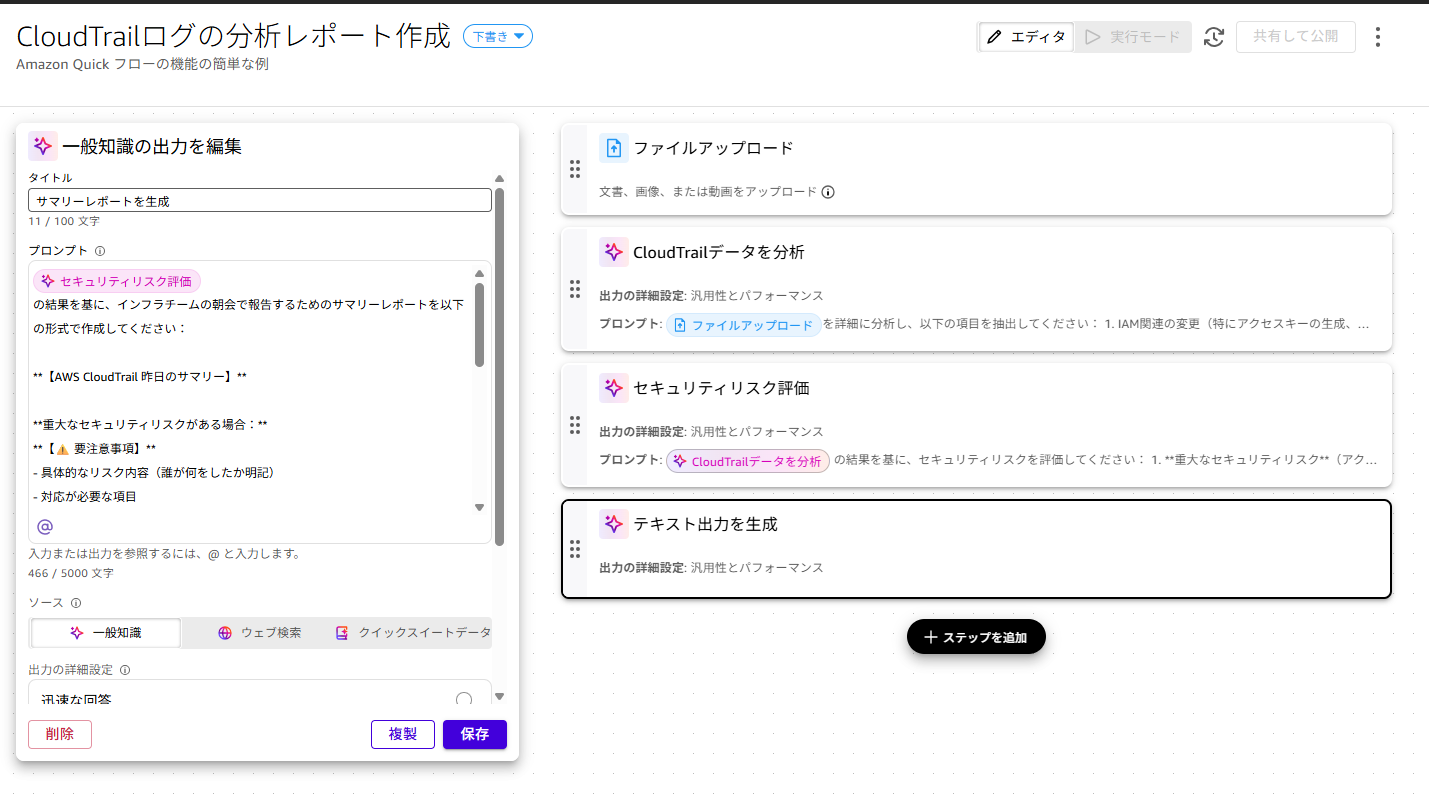Select the 迅速な回答 radio button
1429x808 pixels.
click(x=464, y=700)
